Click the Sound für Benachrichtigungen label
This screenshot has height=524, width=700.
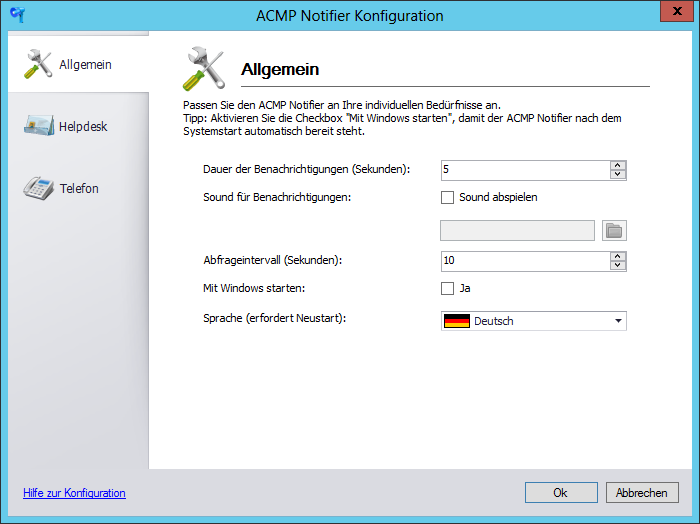[277, 197]
